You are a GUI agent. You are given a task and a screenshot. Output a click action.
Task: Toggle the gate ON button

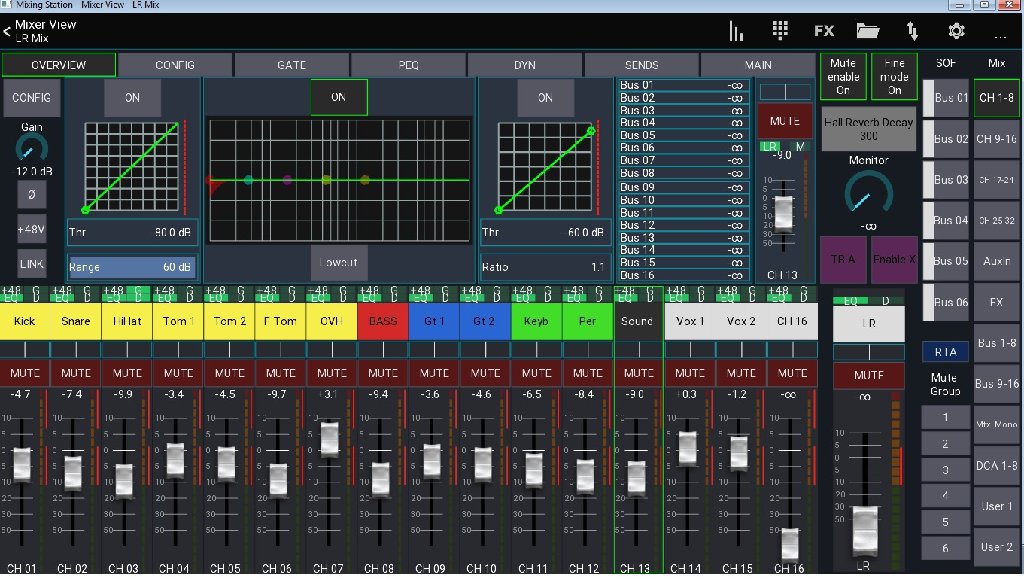(133, 98)
